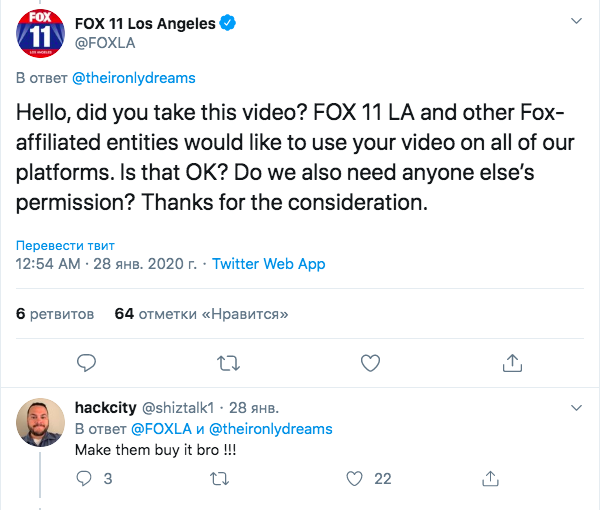View the 64 отметки «Нравится» list

(x=202, y=313)
